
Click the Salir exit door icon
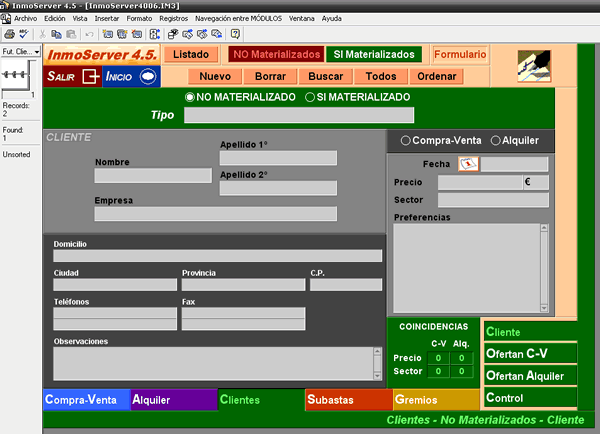coord(91,76)
